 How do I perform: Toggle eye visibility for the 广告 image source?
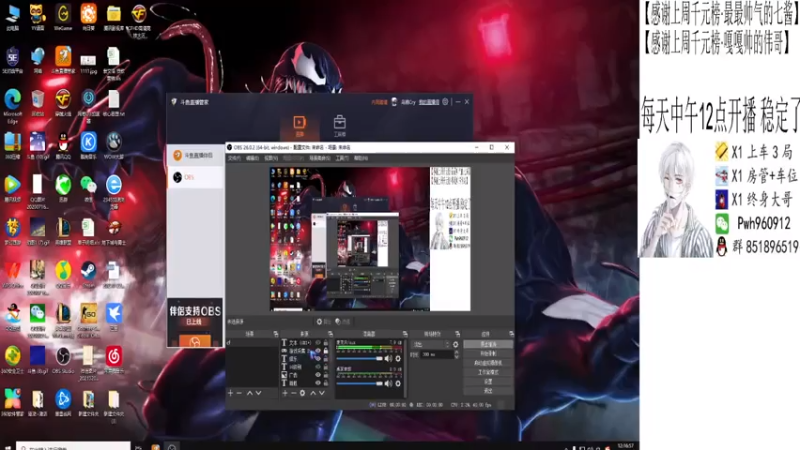pyautogui.click(x=318, y=375)
